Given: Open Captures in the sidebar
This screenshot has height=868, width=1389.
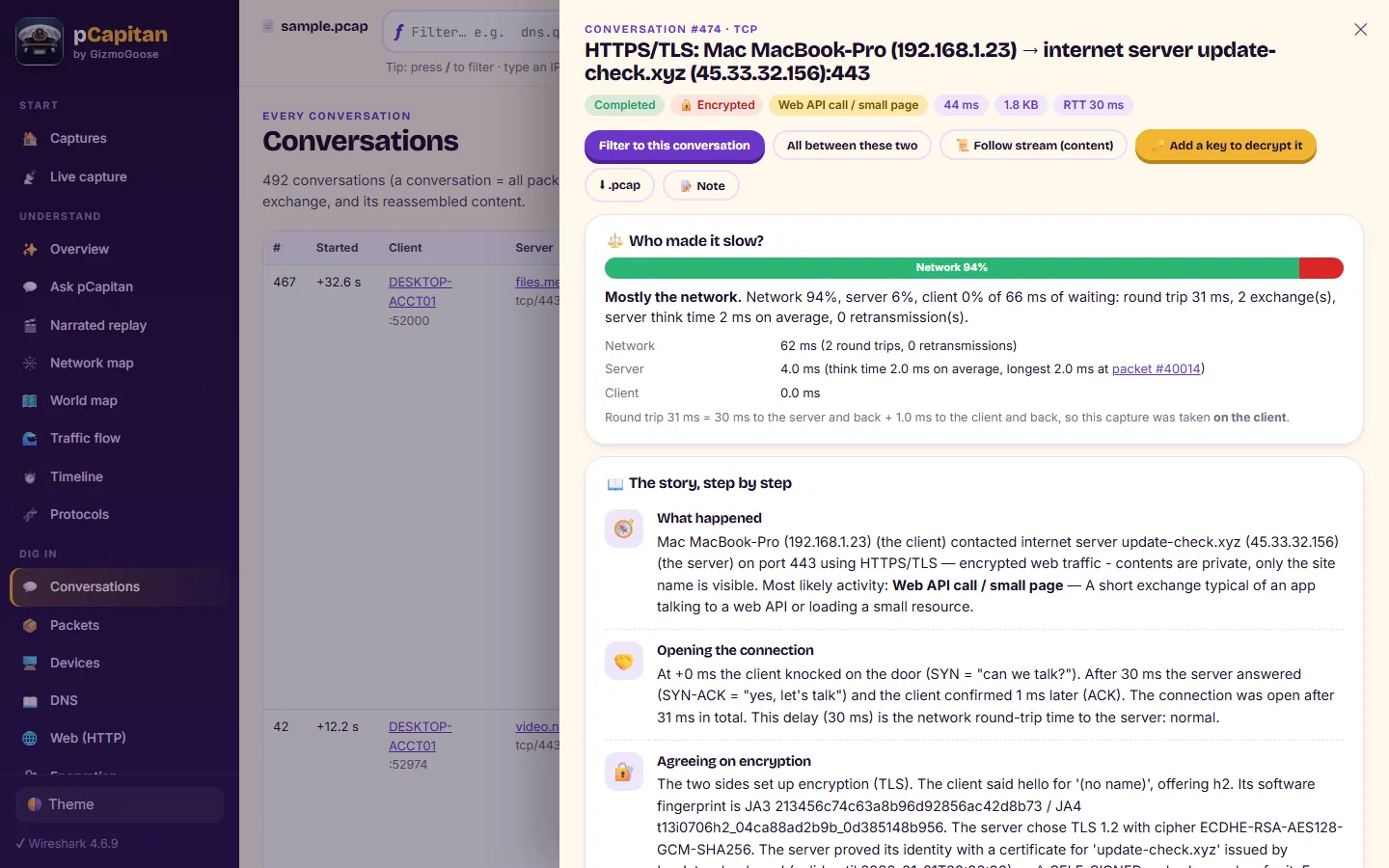Looking at the screenshot, I should (120, 139).
